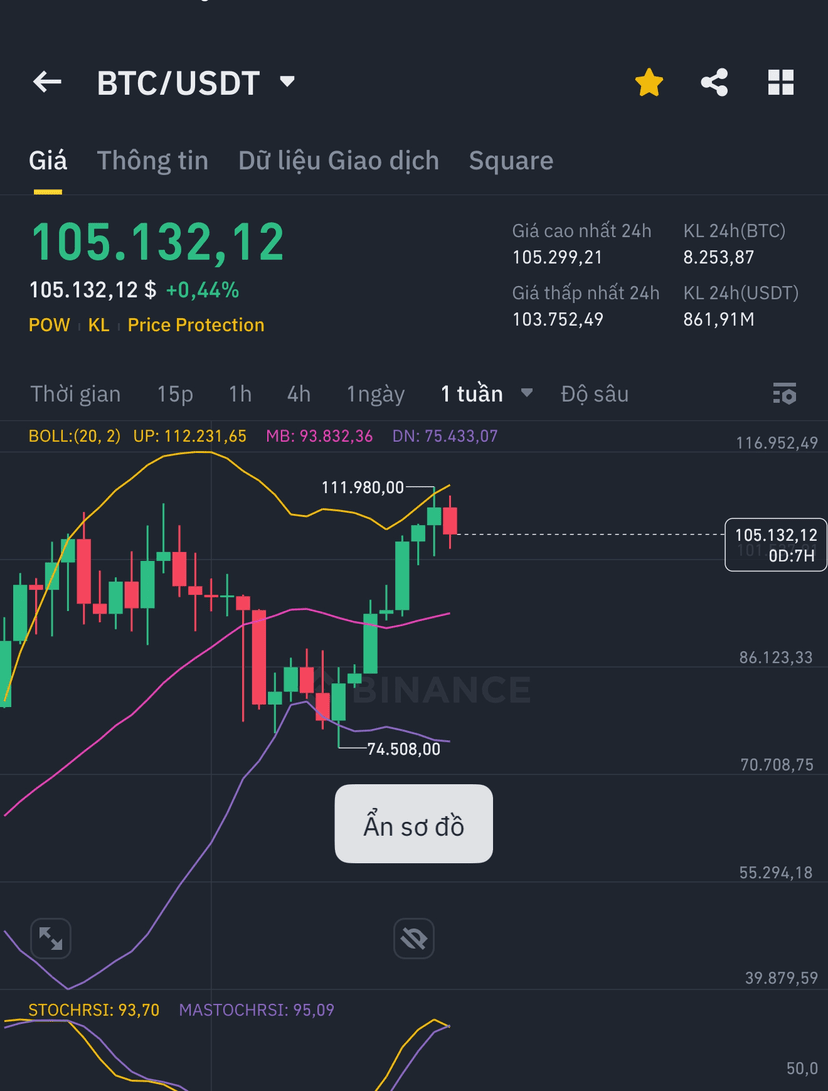The image size is (828, 1091).
Task: Open the Dữ liệu Giao dịch tab
Action: click(339, 161)
